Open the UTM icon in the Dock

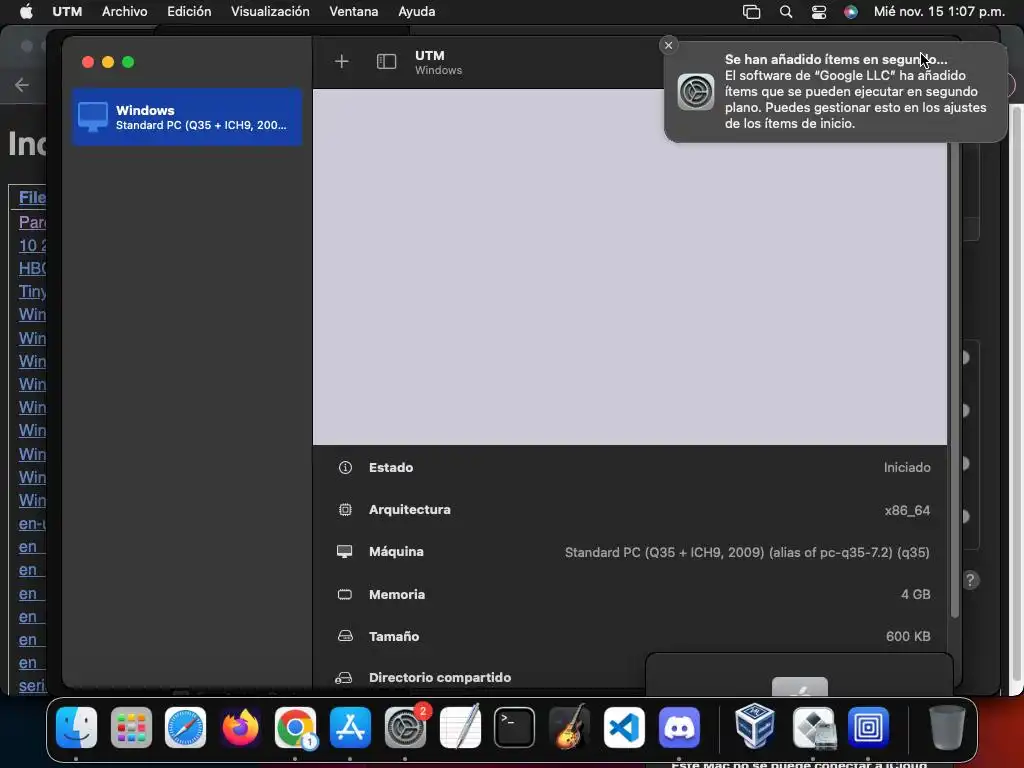(x=868, y=727)
